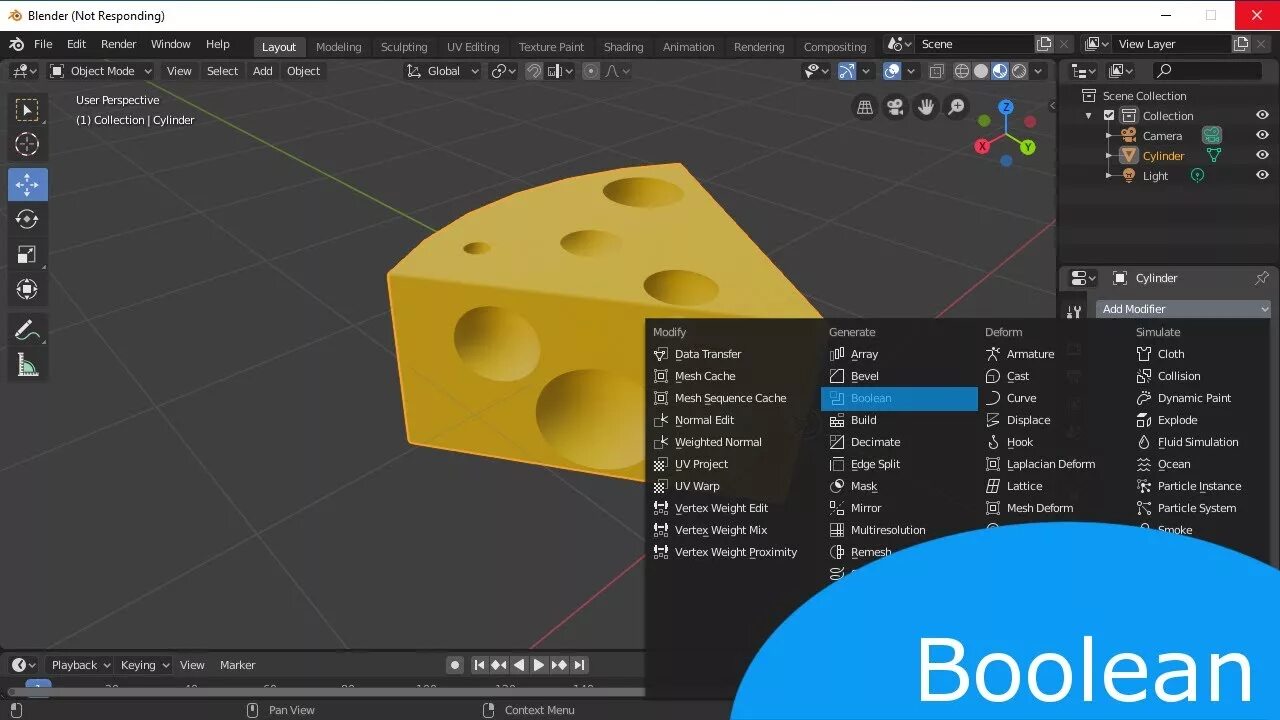The width and height of the screenshot is (1280, 720).
Task: Click the Light data icon in outliner
Action: tap(1197, 175)
